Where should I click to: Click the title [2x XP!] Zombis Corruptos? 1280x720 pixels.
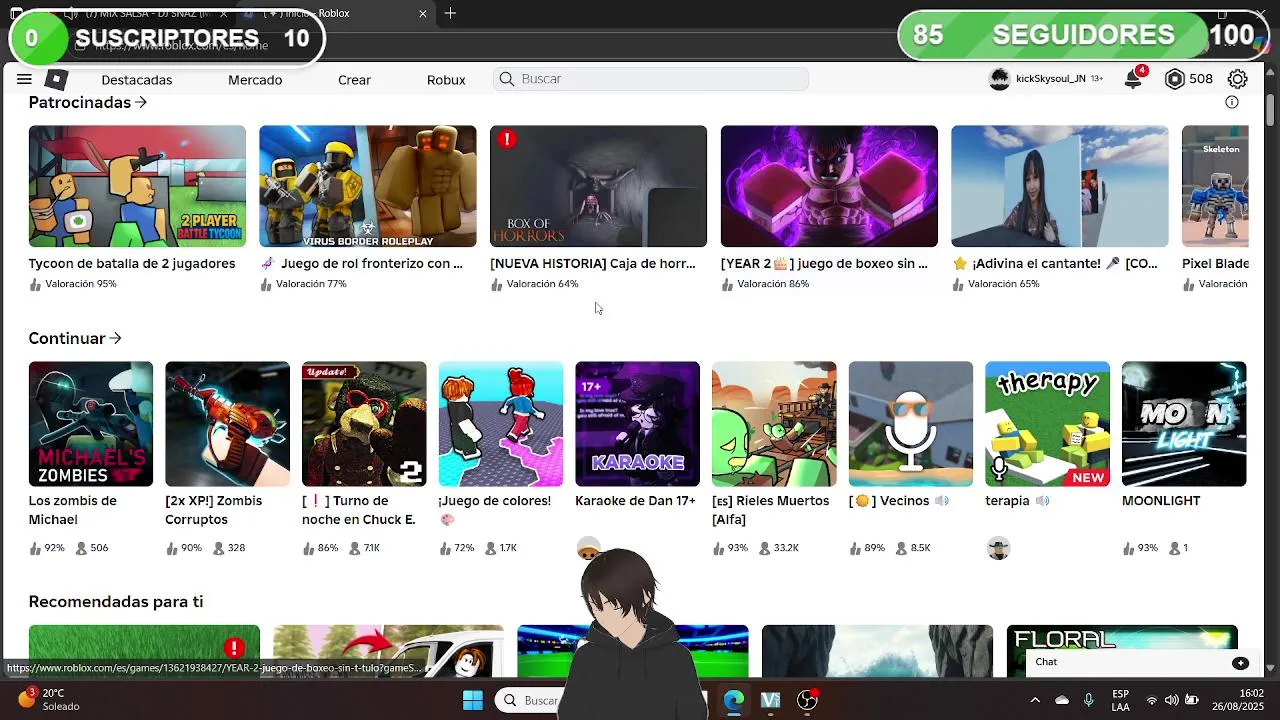pyautogui.click(x=214, y=510)
